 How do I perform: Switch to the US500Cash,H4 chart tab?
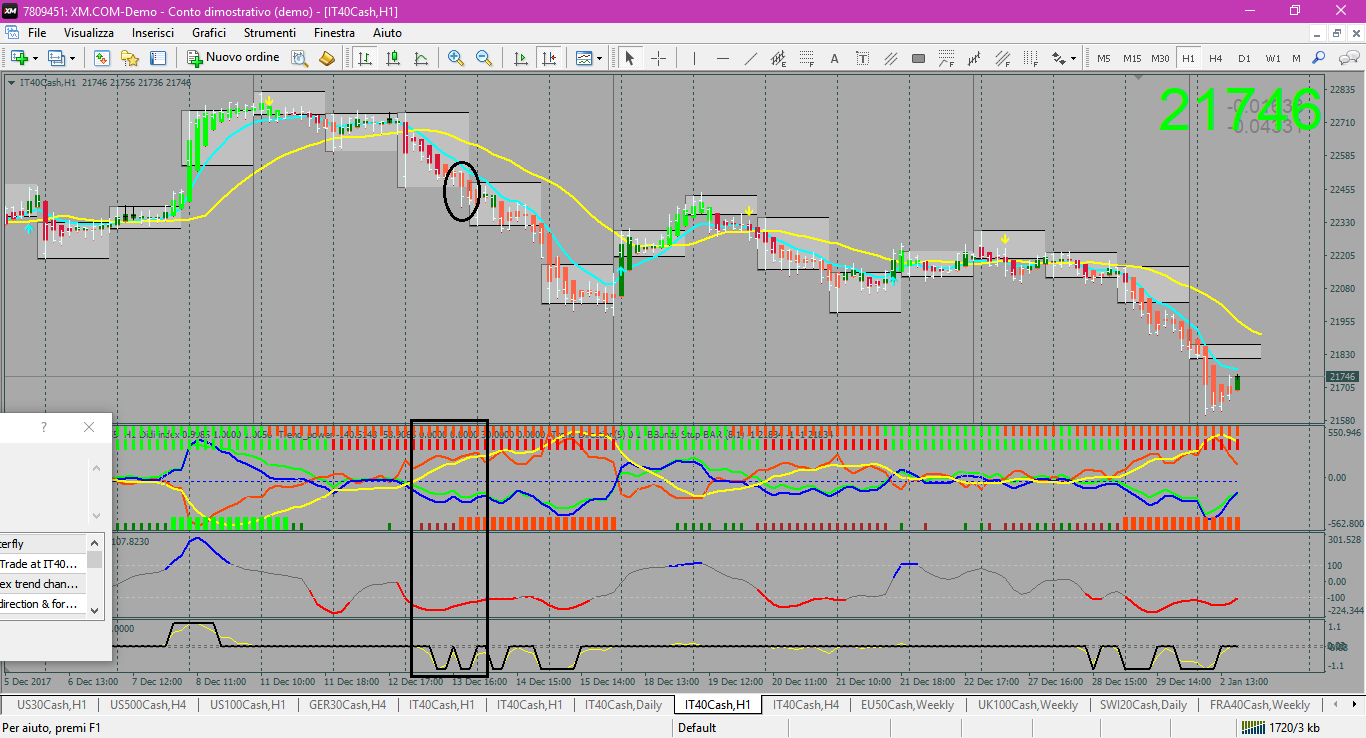148,705
